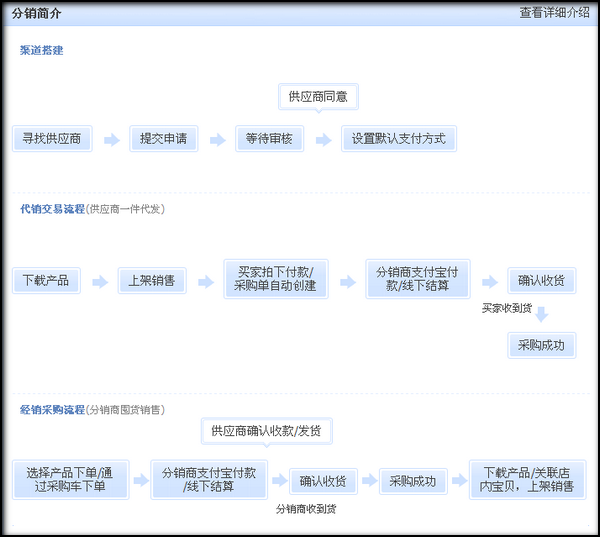Click the arrow between 下载产品 and 上架销售

pyautogui.click(x=99, y=282)
